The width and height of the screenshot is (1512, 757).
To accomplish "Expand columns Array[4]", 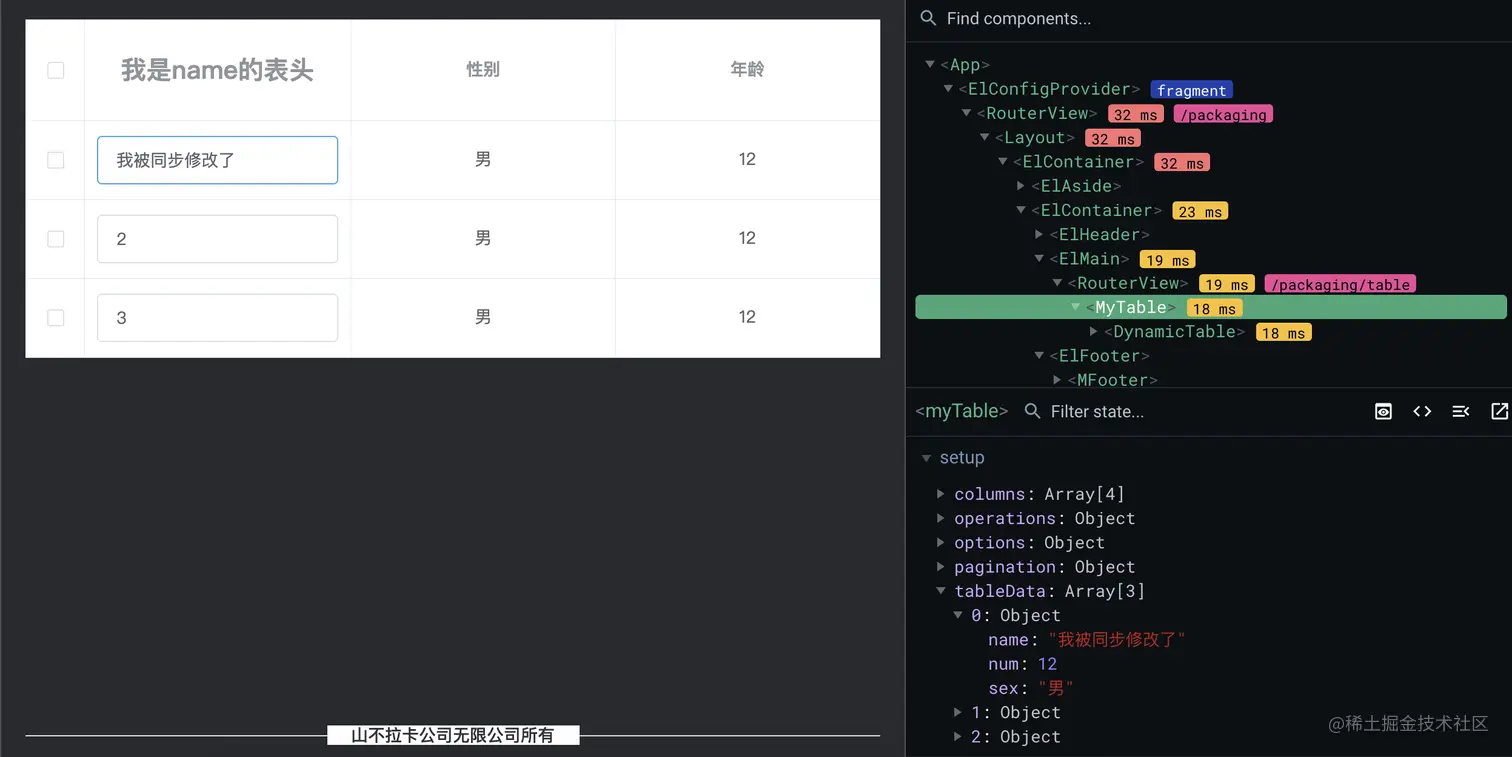I will pyautogui.click(x=941, y=494).
